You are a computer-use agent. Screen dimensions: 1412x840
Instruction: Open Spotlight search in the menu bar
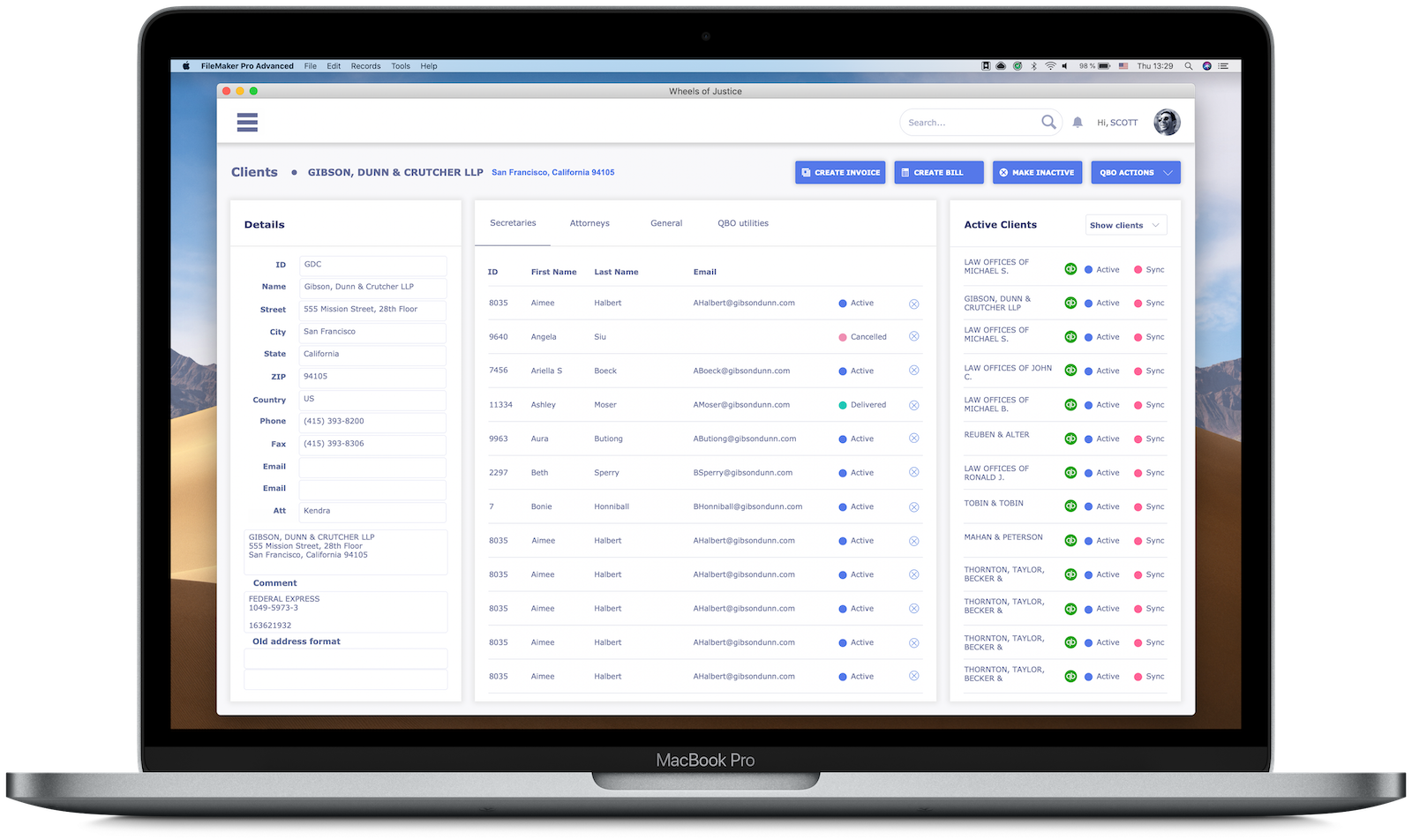[1189, 66]
